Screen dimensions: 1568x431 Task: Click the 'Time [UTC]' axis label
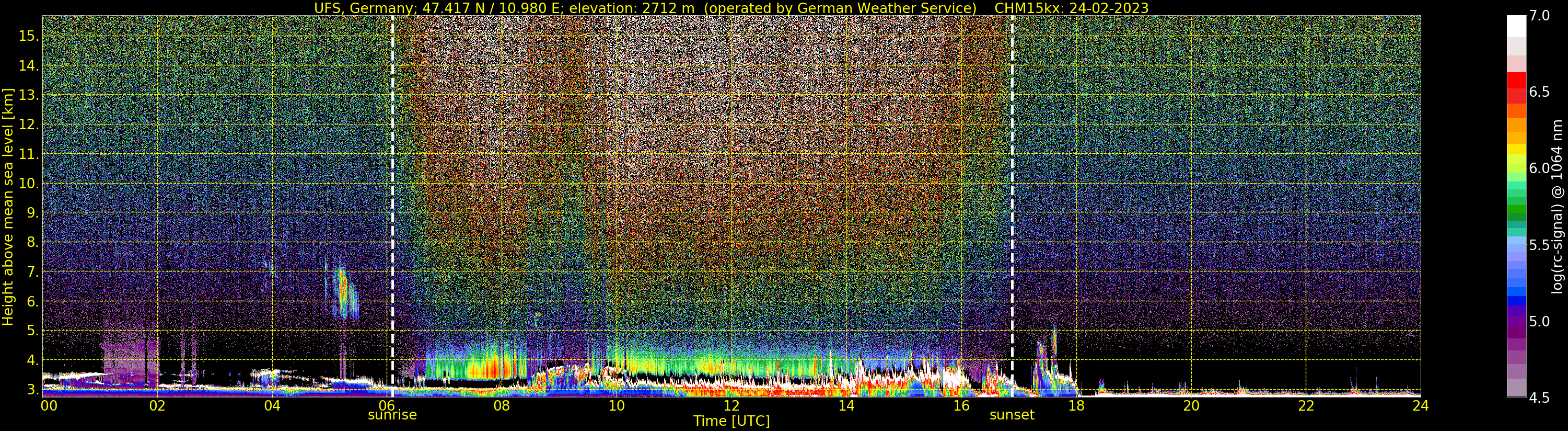[x=731, y=421]
